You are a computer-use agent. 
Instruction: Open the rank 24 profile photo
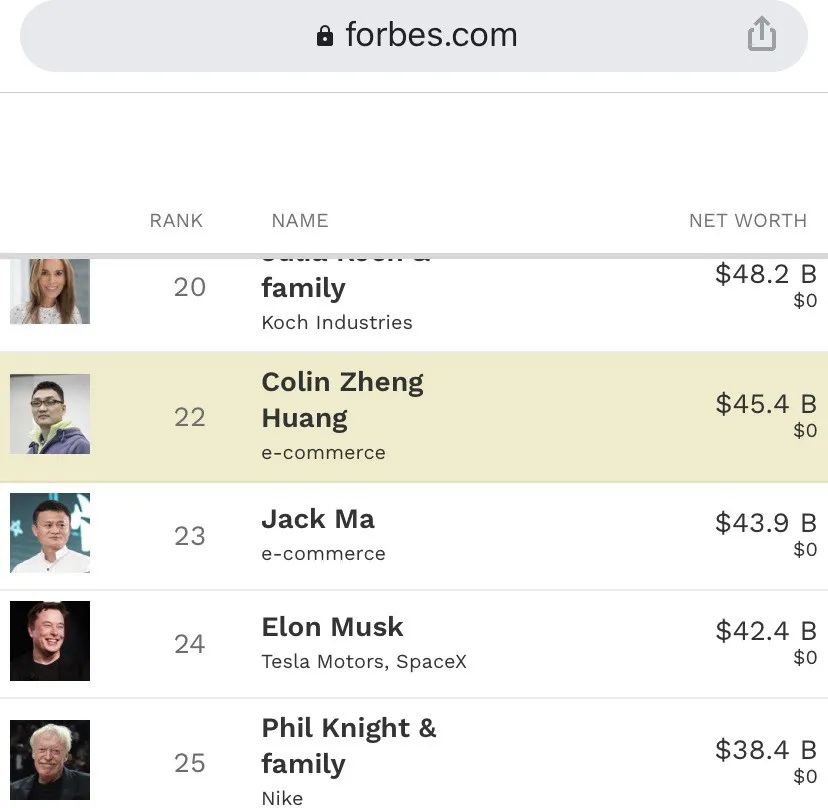click(50, 641)
